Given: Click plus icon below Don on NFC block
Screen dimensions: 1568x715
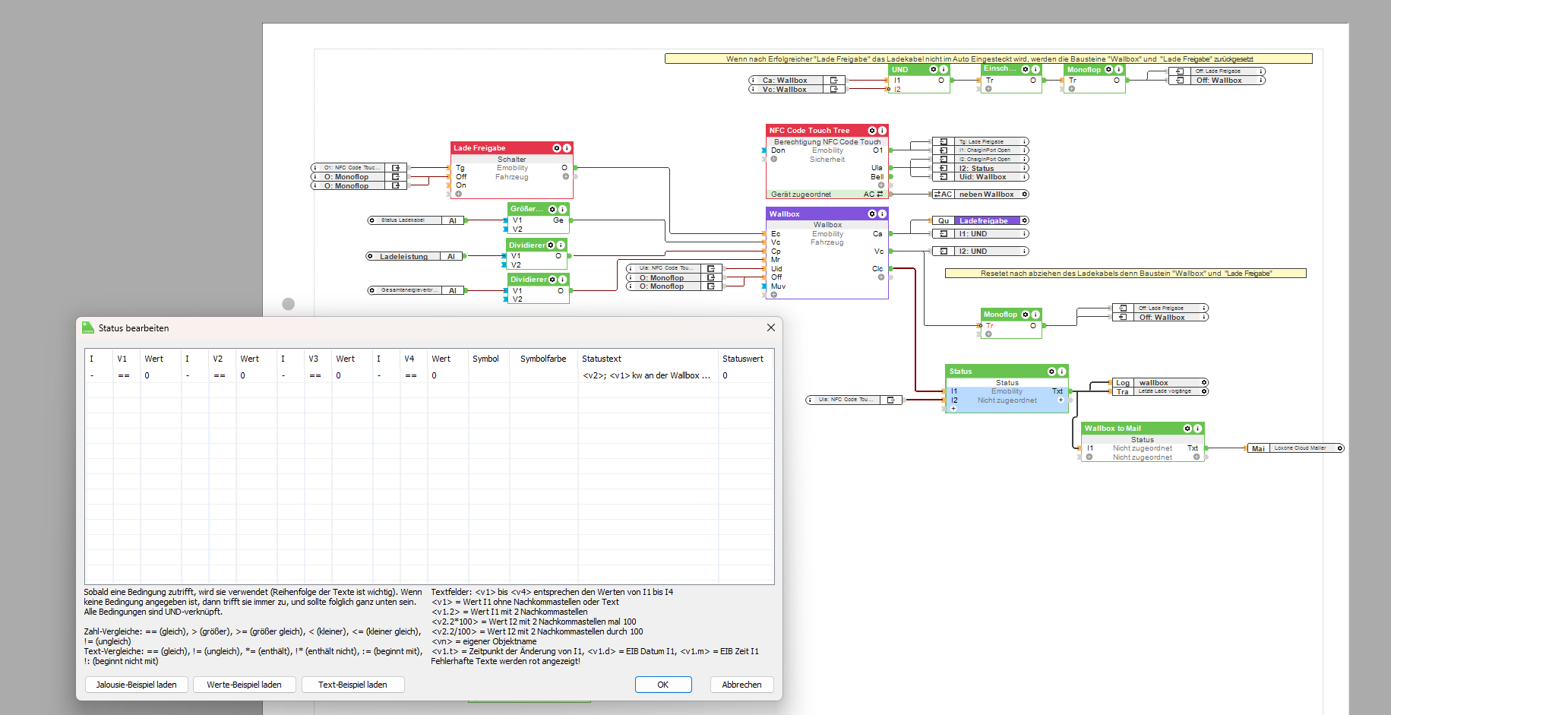Looking at the screenshot, I should coord(774,160).
